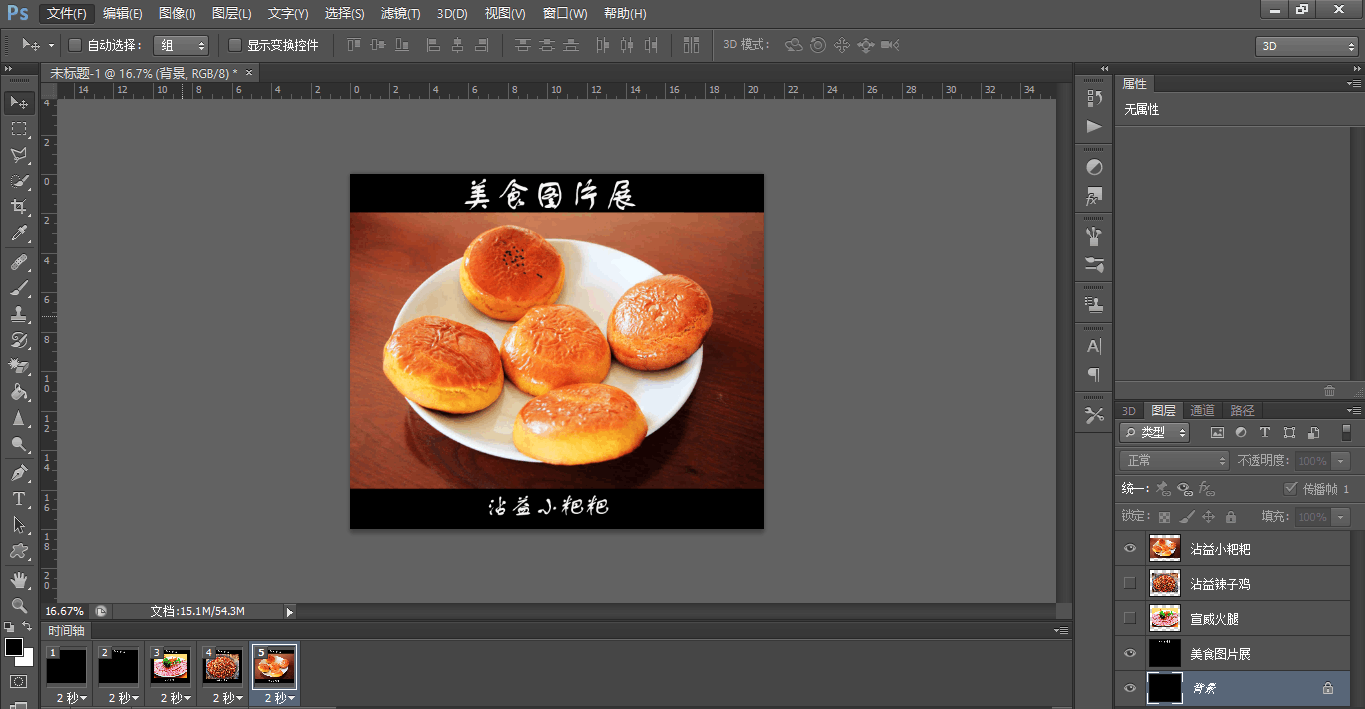Show the 宣威火腿 layer

pos(1129,618)
